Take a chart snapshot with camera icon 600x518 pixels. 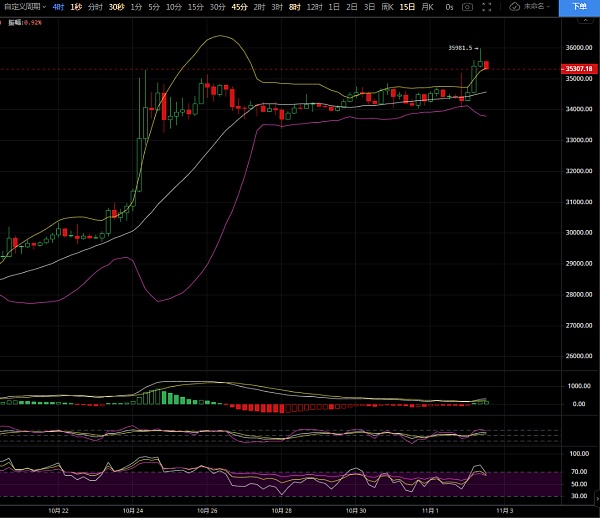pyautogui.click(x=467, y=7)
